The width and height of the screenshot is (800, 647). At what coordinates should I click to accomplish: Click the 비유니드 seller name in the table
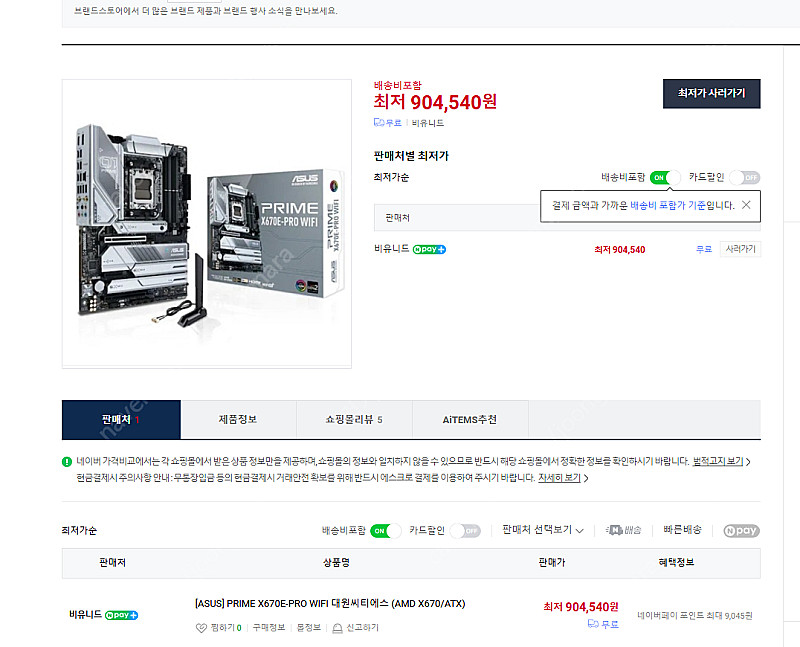[x=85, y=614]
